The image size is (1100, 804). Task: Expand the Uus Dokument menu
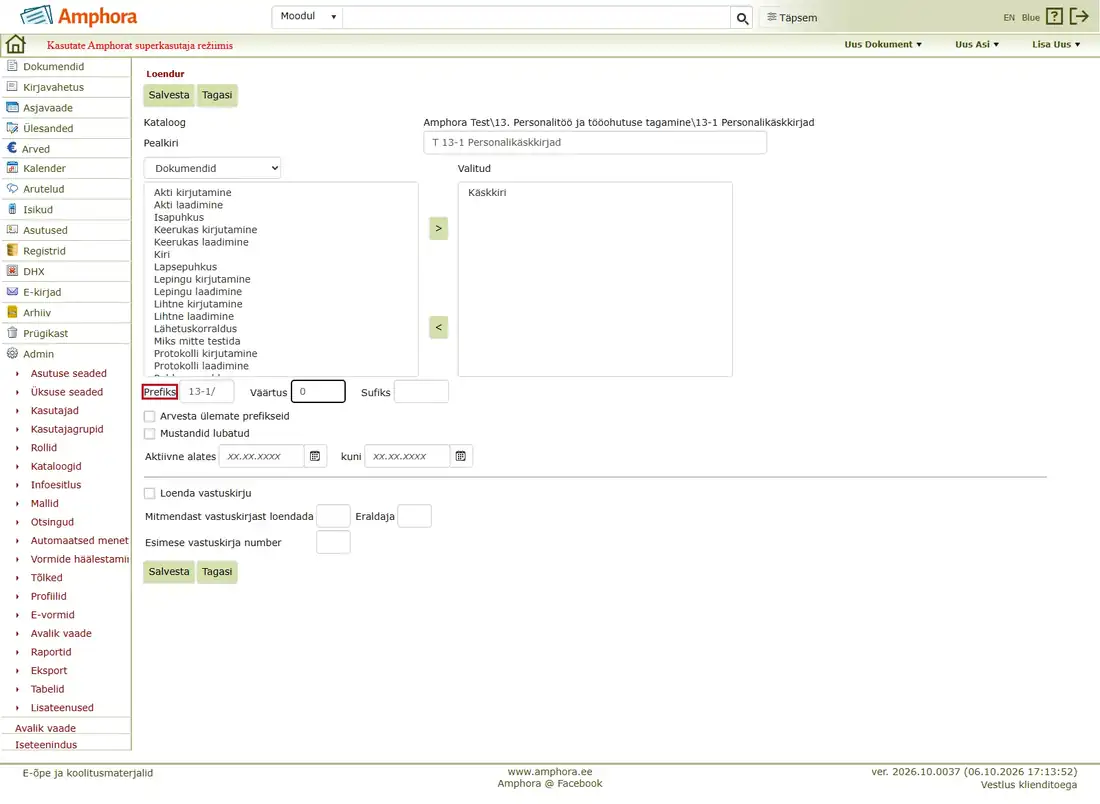(x=883, y=44)
